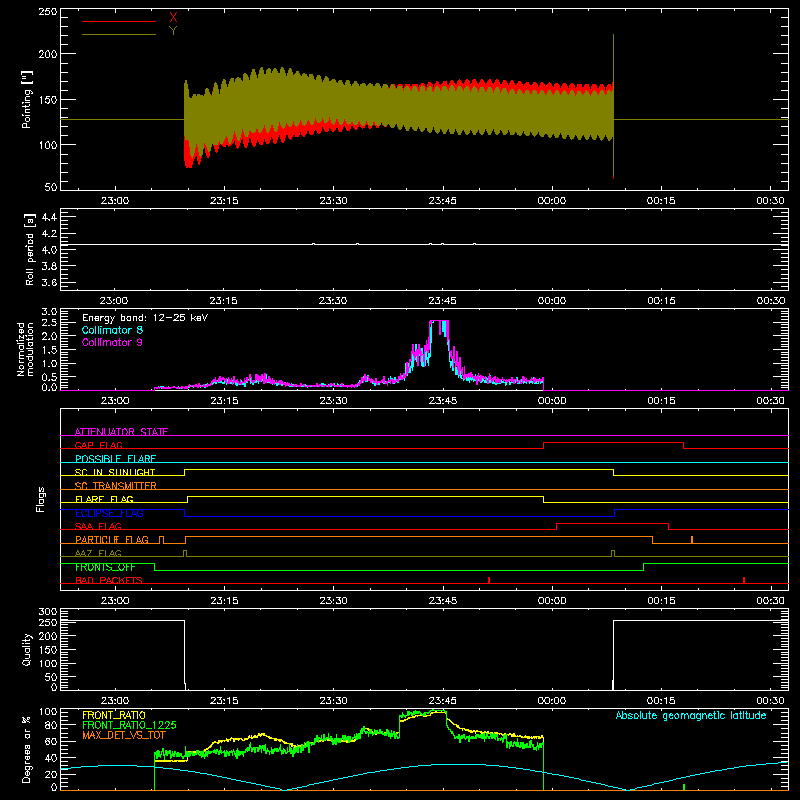Click the 00:15 tick under flags plot

tap(661, 601)
